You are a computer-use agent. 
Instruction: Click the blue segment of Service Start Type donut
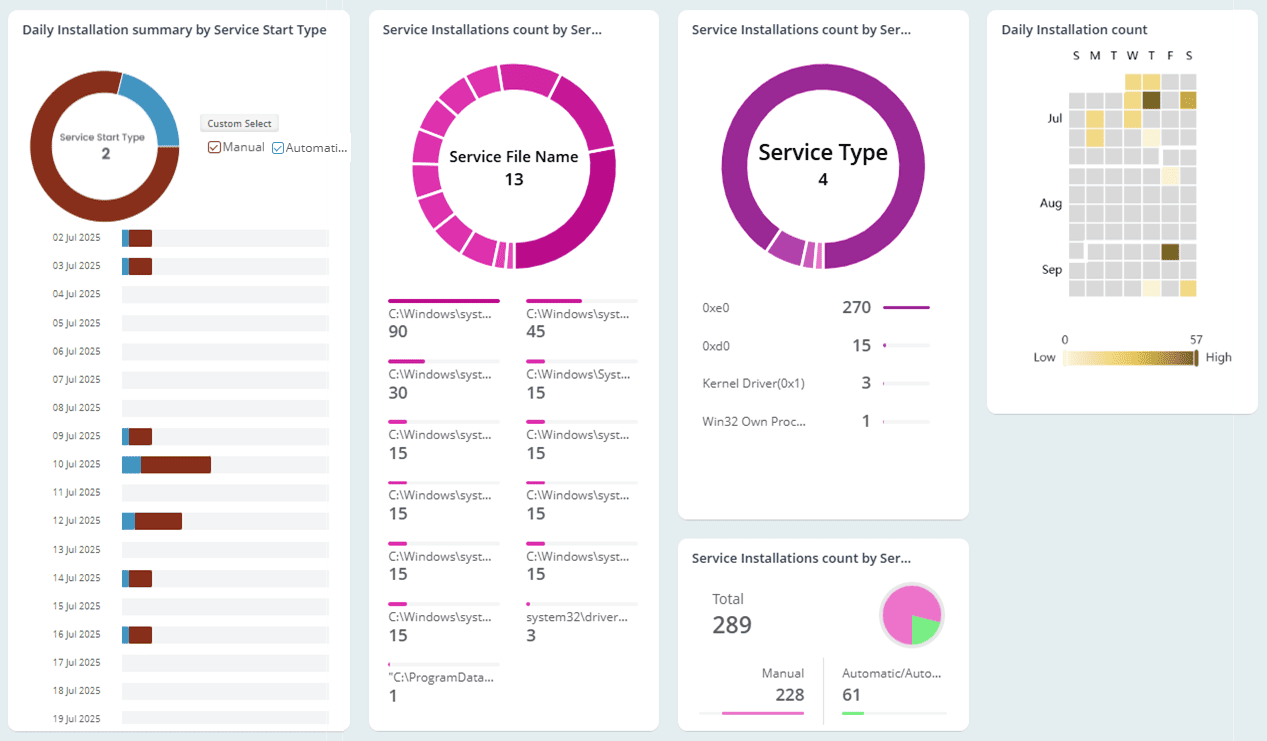[x=155, y=107]
